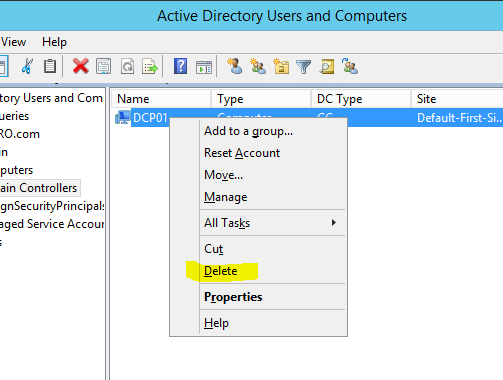Open Properties via the toolbar icon

(x=104, y=66)
